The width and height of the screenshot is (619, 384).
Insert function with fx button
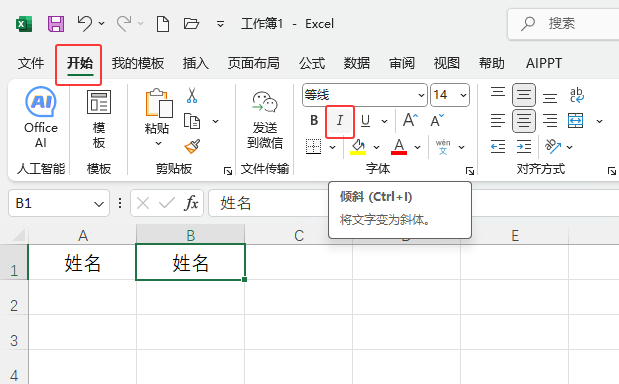[191, 203]
